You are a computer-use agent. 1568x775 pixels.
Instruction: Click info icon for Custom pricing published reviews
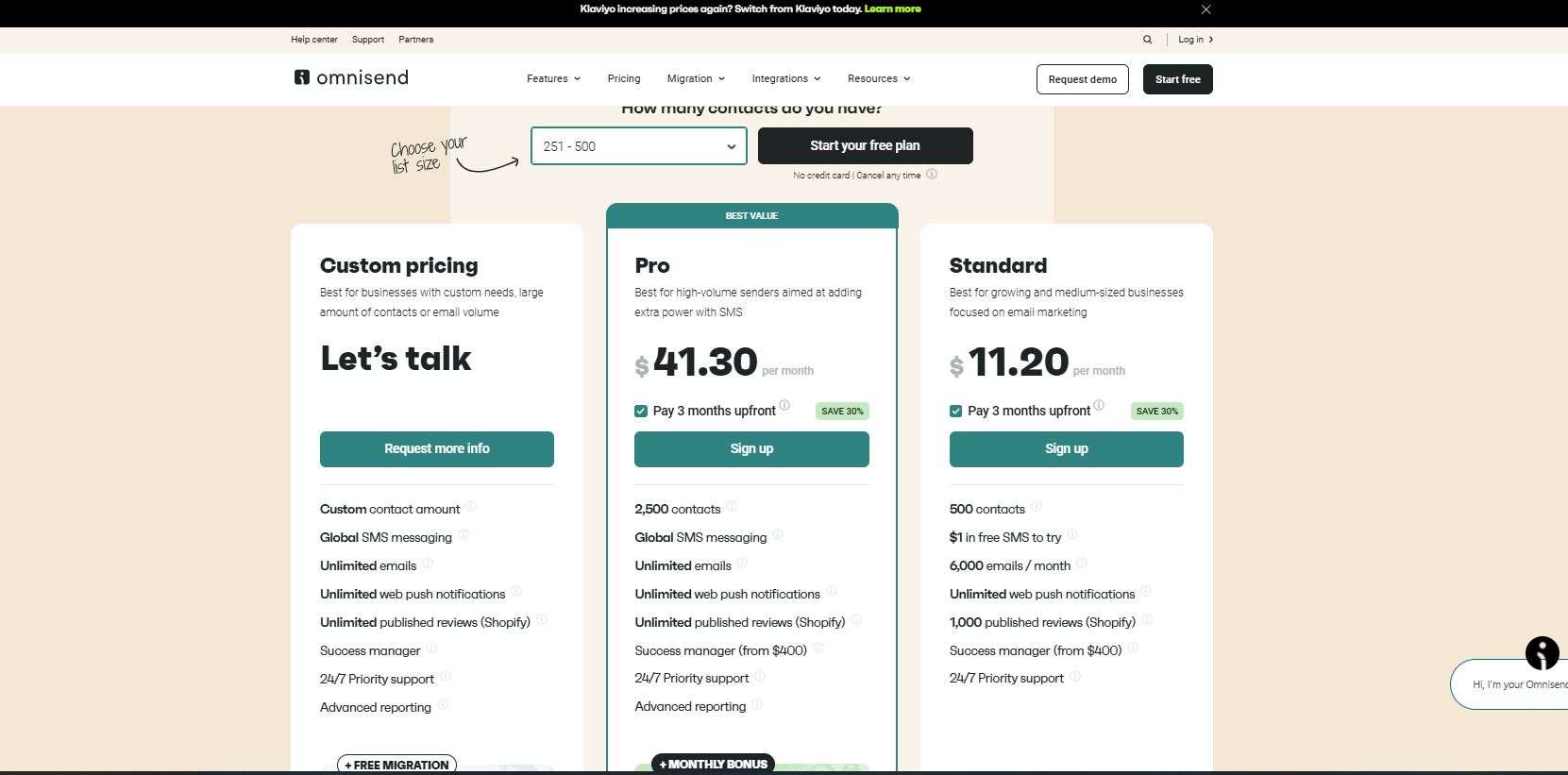[542, 619]
